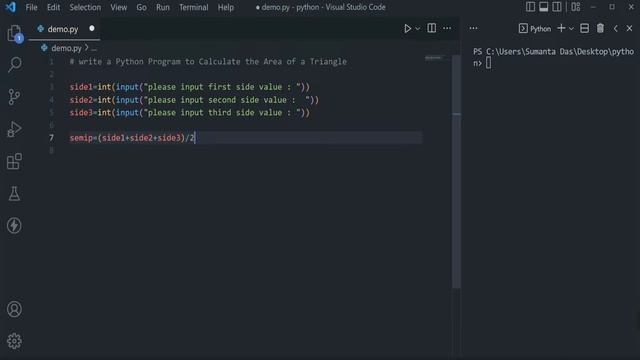
Task: Open the View menu
Action: [119, 7]
